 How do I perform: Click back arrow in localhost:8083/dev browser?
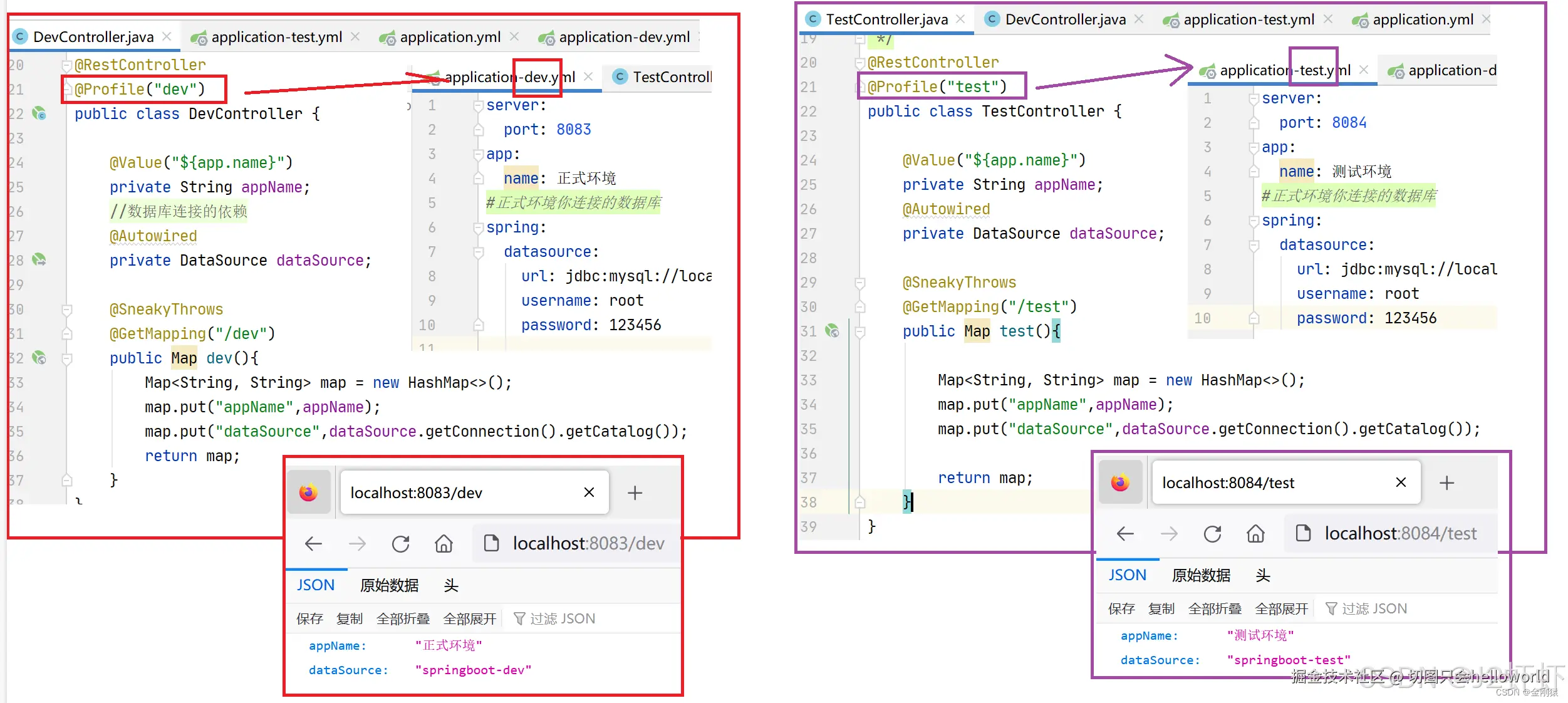coord(313,544)
